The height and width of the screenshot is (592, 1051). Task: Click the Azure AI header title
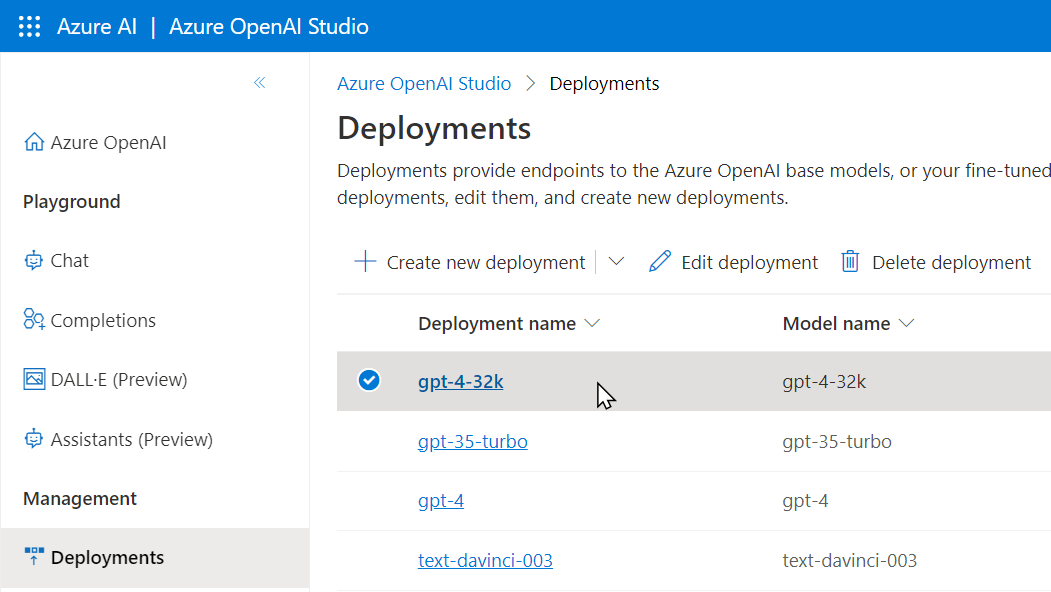click(x=97, y=26)
